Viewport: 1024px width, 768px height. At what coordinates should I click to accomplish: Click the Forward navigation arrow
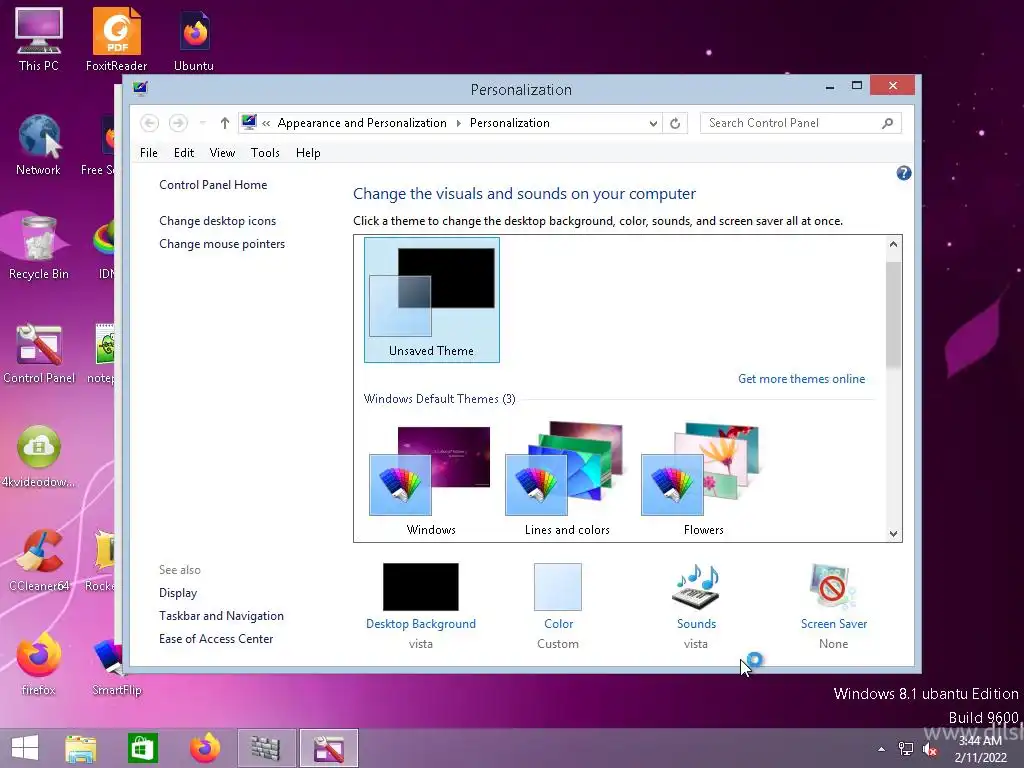pyautogui.click(x=178, y=123)
